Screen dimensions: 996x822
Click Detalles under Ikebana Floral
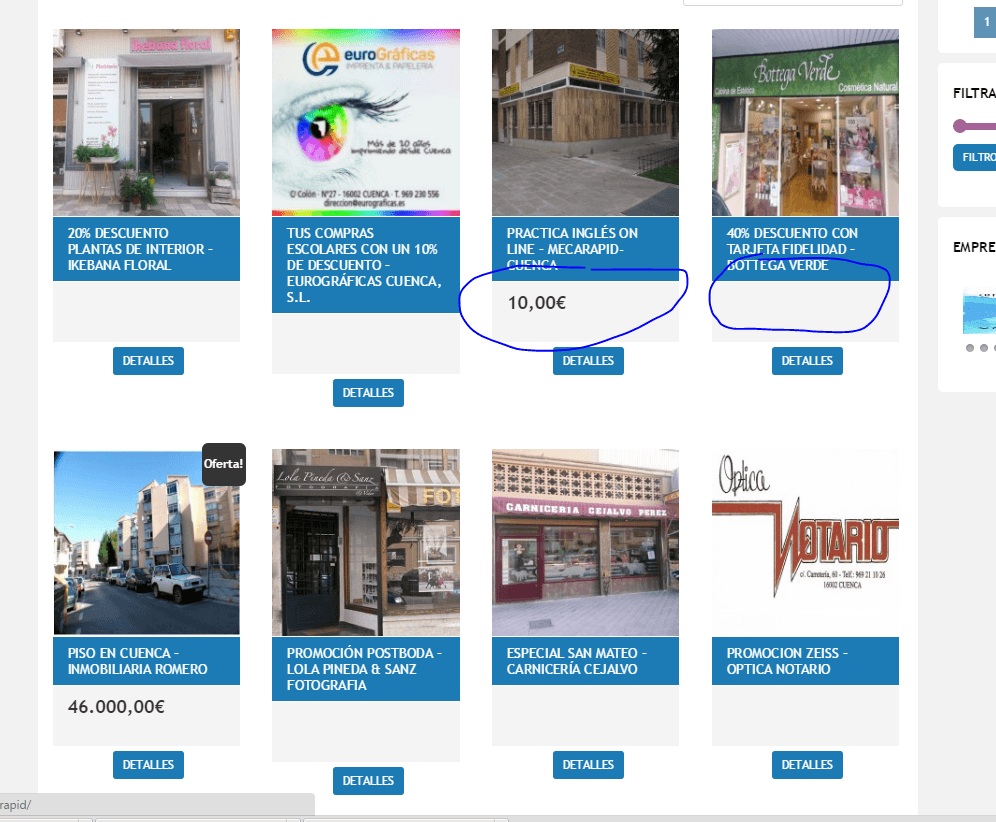pos(148,361)
